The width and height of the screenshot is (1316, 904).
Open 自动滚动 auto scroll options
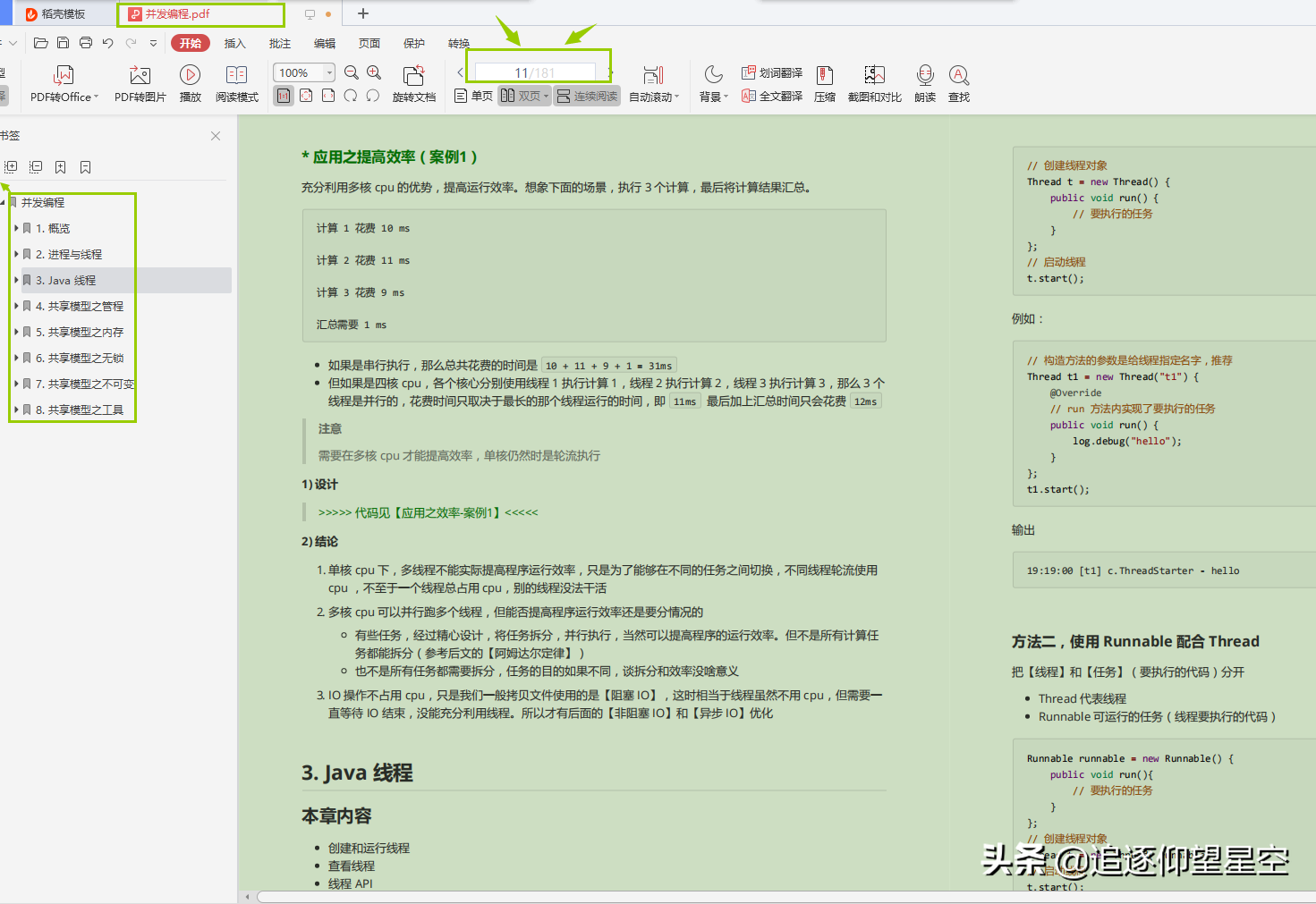pyautogui.click(x=654, y=84)
